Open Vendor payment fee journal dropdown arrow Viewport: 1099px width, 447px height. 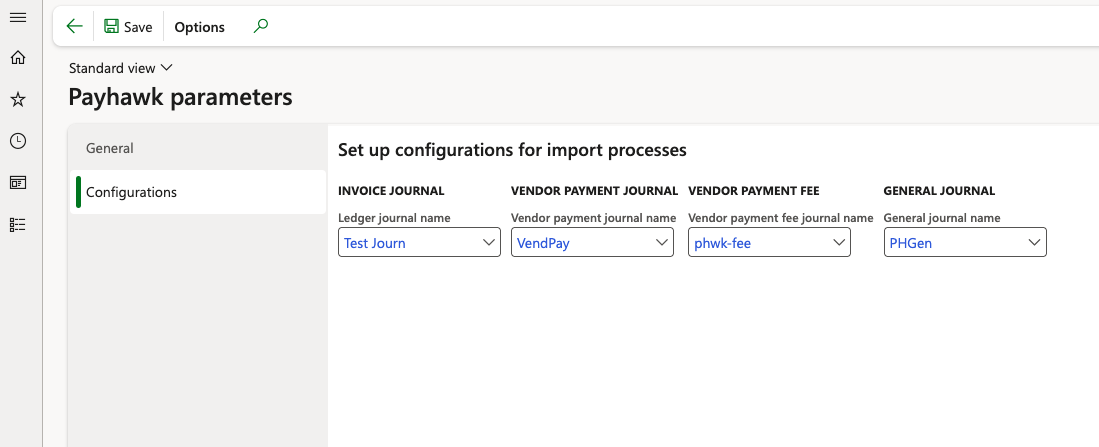pos(838,242)
